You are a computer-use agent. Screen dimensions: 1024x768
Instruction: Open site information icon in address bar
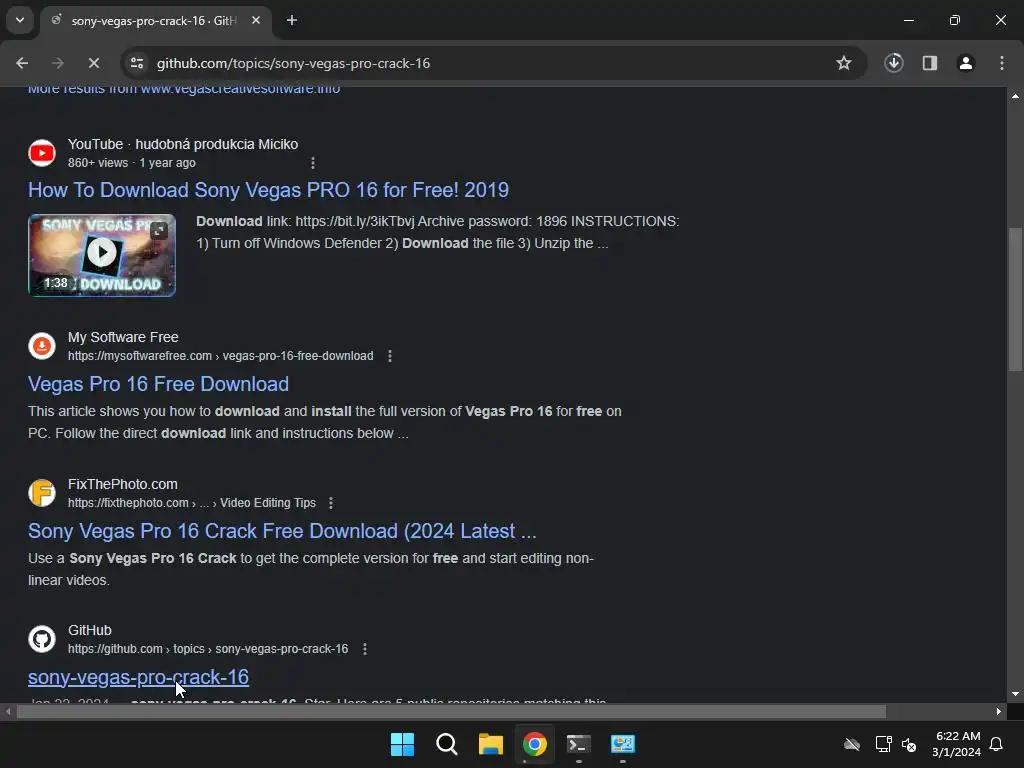tap(137, 63)
